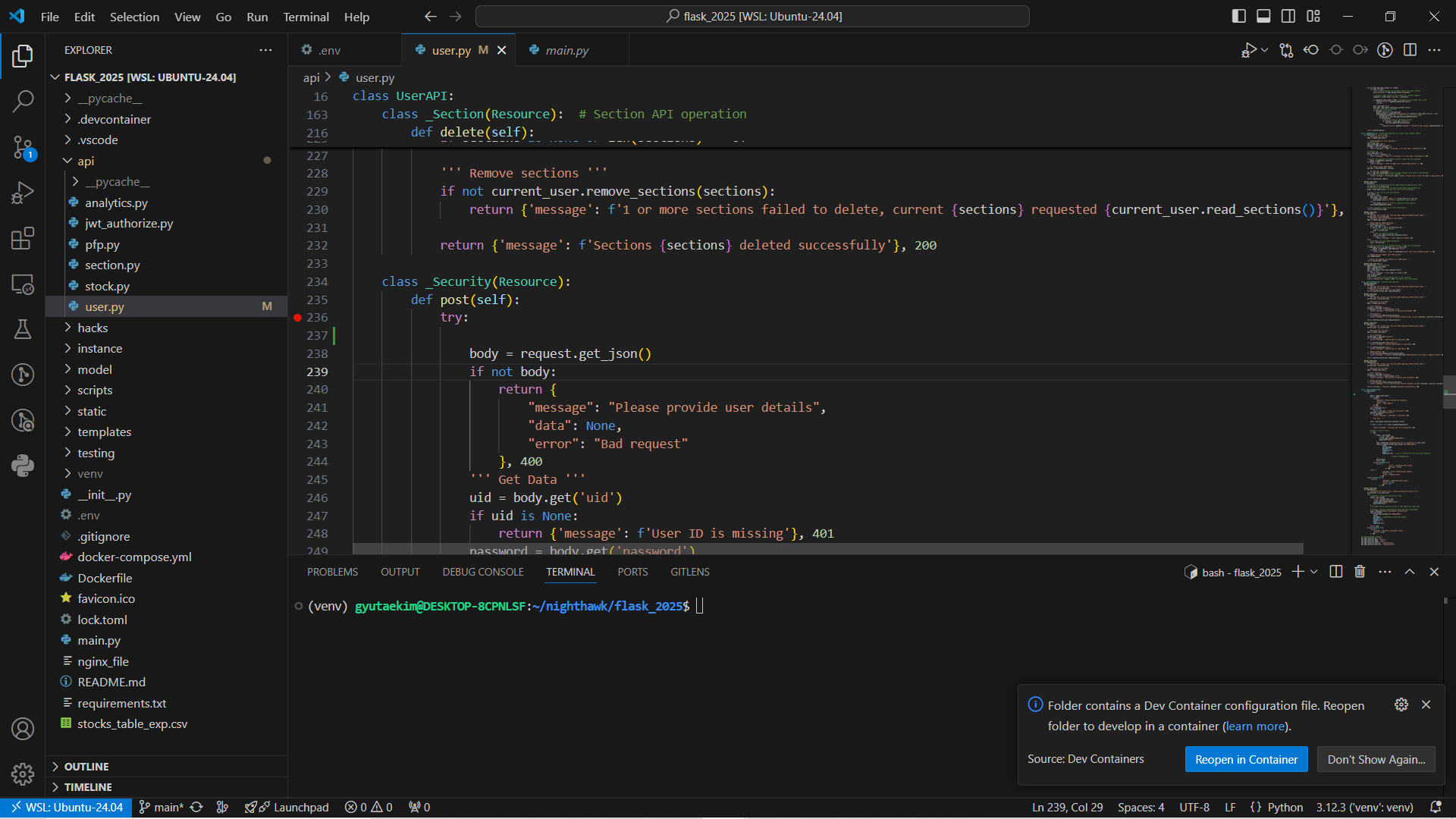The width and height of the screenshot is (1456, 819).
Task: Click Reopen in Container button
Action: tap(1246, 760)
